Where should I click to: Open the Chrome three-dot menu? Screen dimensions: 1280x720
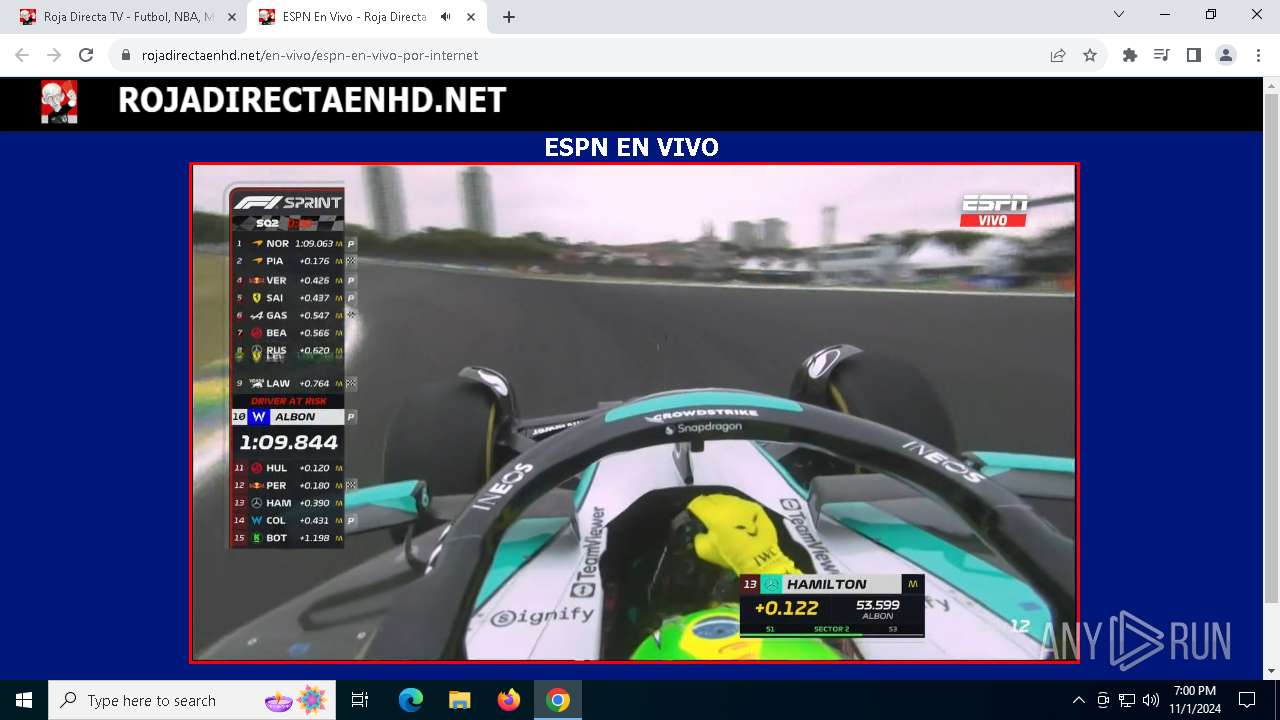[x=1257, y=55]
